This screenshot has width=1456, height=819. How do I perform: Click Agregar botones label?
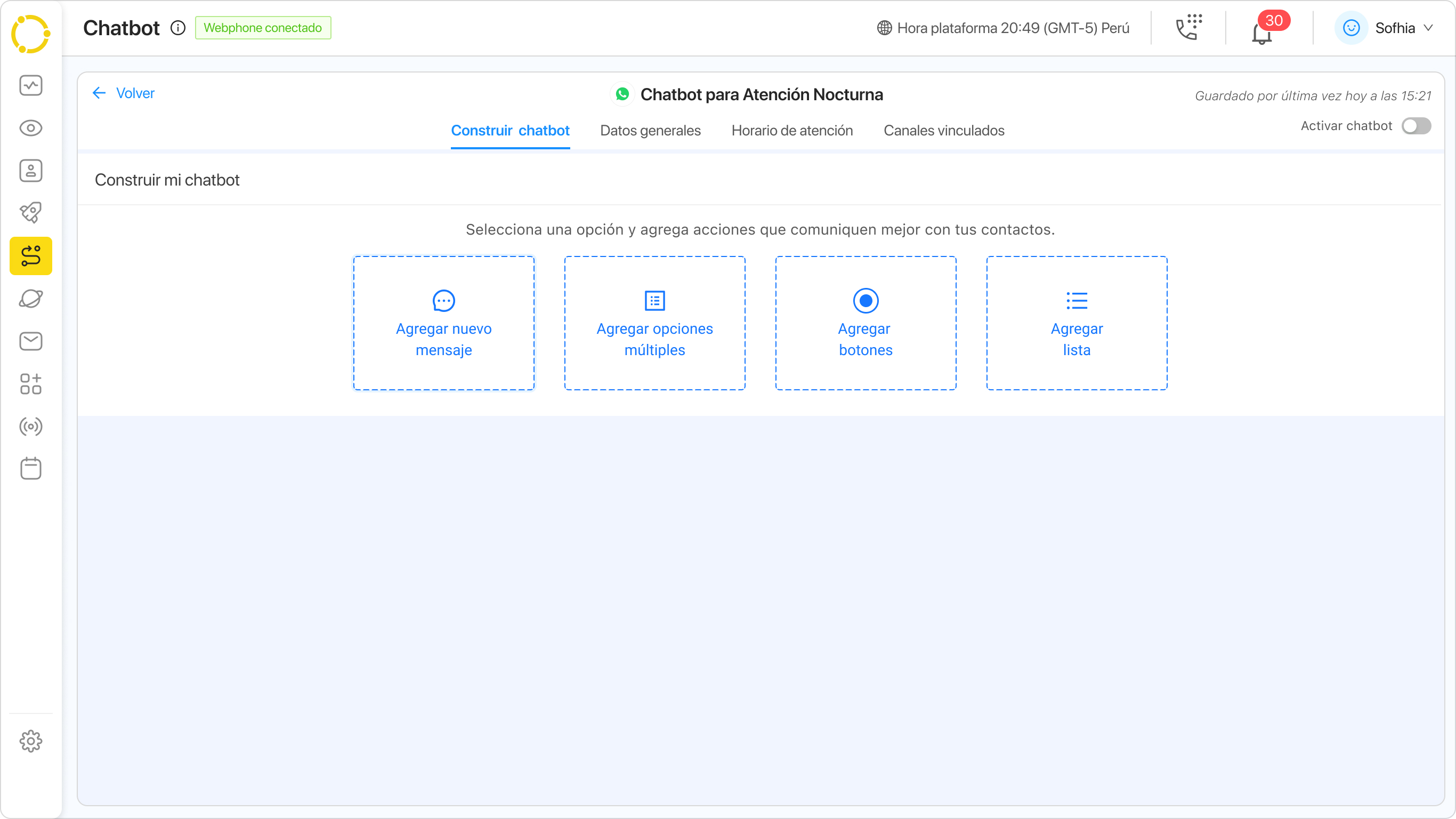coord(865,339)
